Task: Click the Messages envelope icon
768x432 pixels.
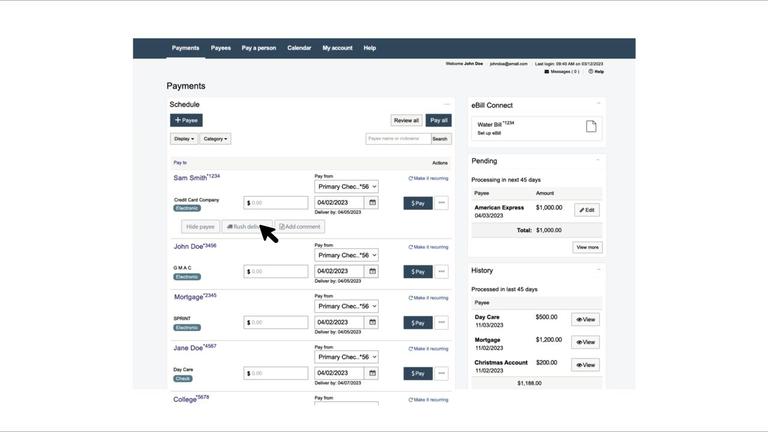Action: click(x=547, y=72)
